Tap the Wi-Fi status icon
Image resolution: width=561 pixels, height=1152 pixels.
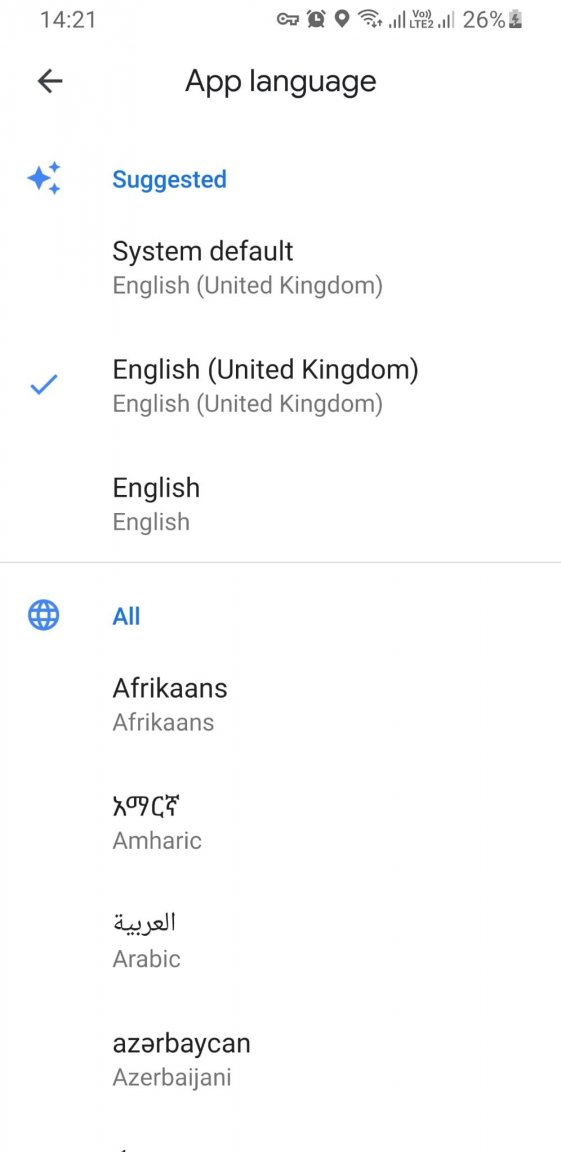click(x=369, y=20)
